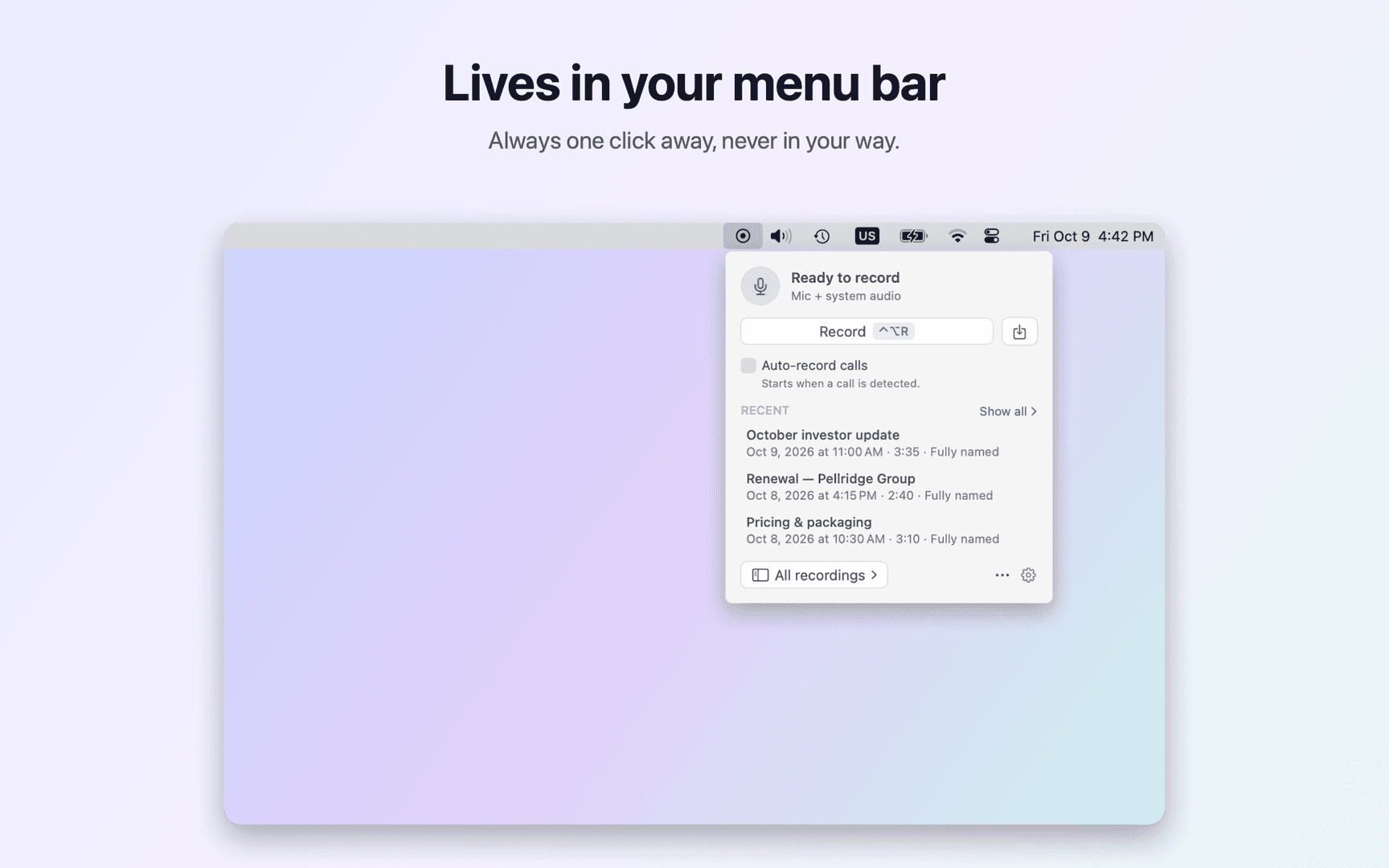Image resolution: width=1389 pixels, height=868 pixels.
Task: Click Show all link
Action: click(x=1008, y=411)
